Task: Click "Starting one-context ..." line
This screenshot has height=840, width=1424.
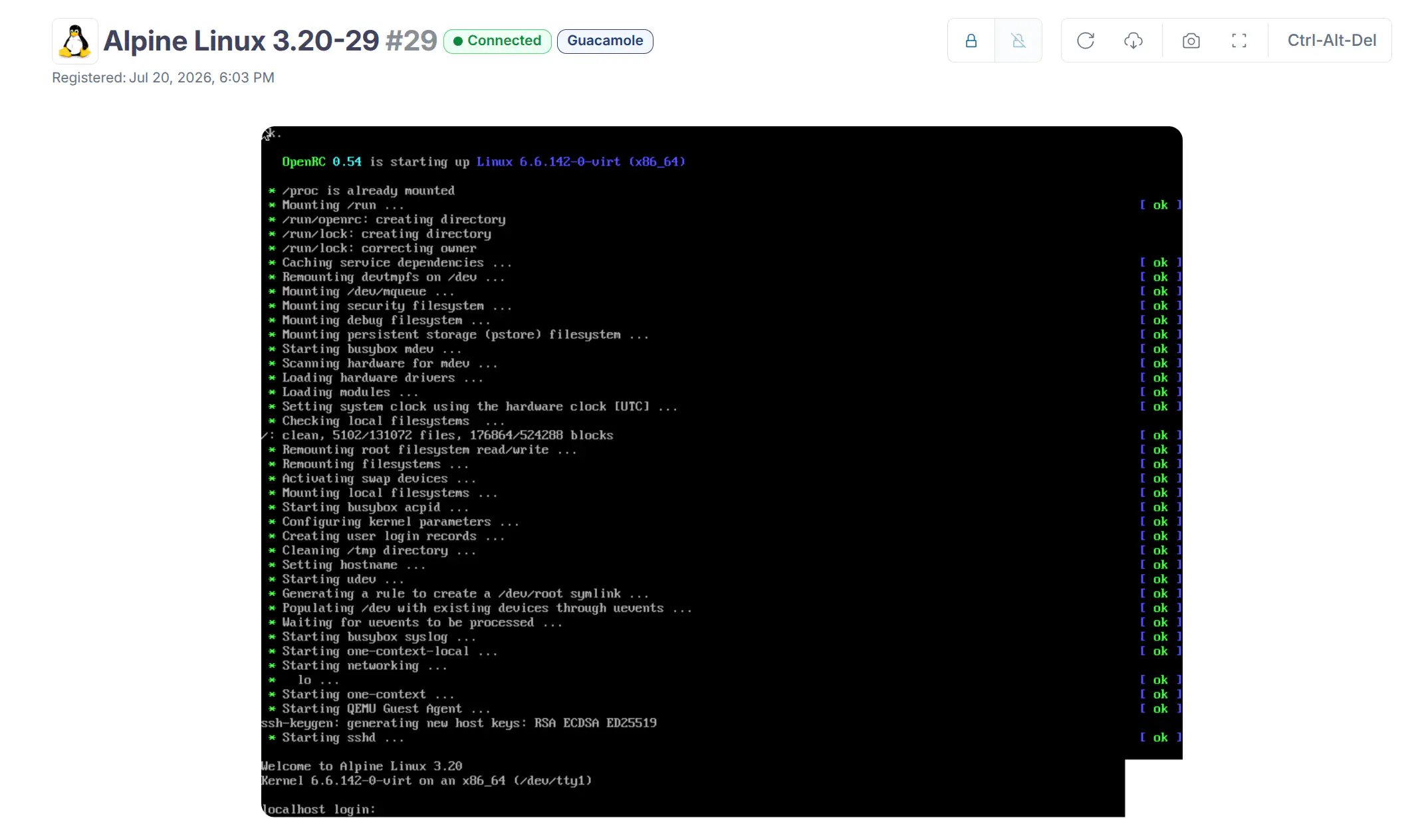Action: pos(368,694)
